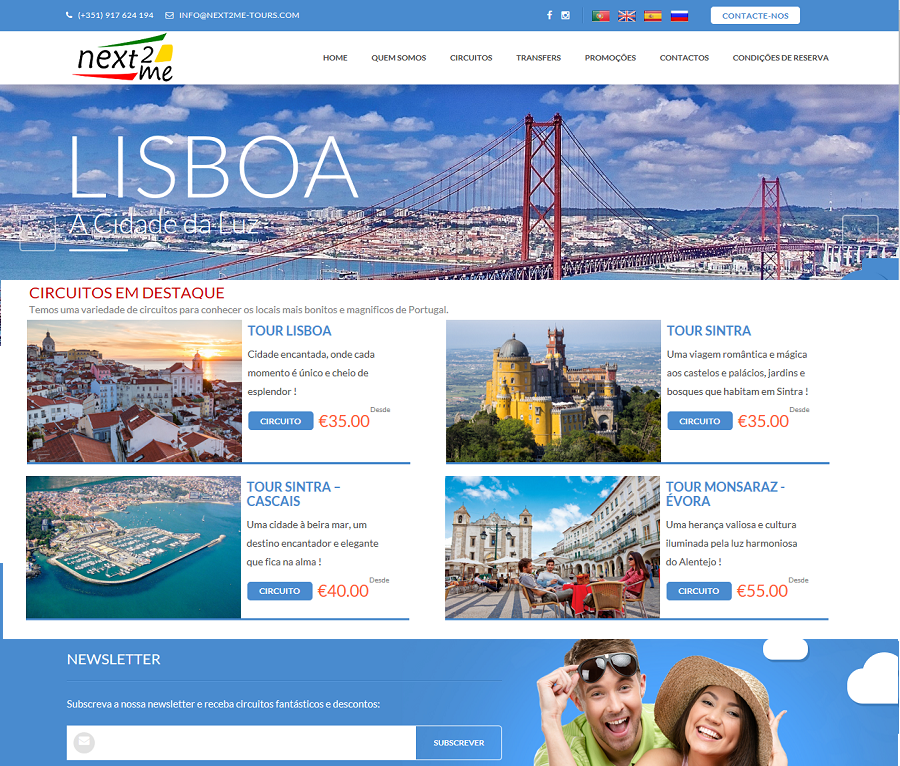Click the envelope icon beside the email address
Viewport: 900px width, 766px height.
(x=169, y=15)
